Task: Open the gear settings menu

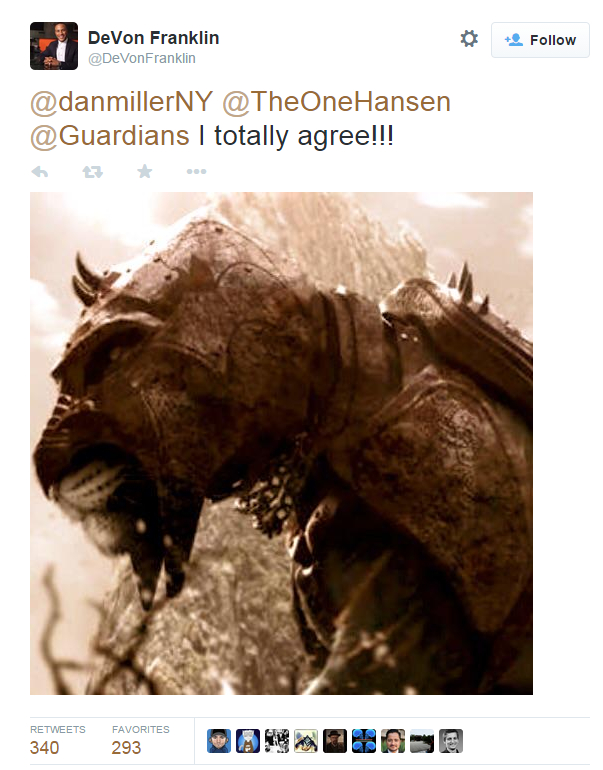Action: coord(469,39)
